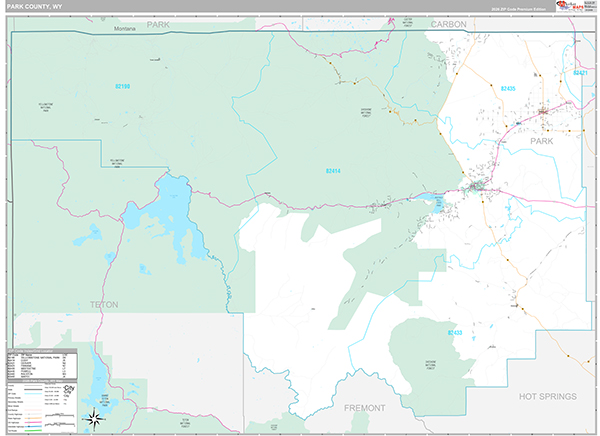Click the 'FREMONT' county label
The height and width of the screenshot is (436, 600).
pyautogui.click(x=364, y=408)
